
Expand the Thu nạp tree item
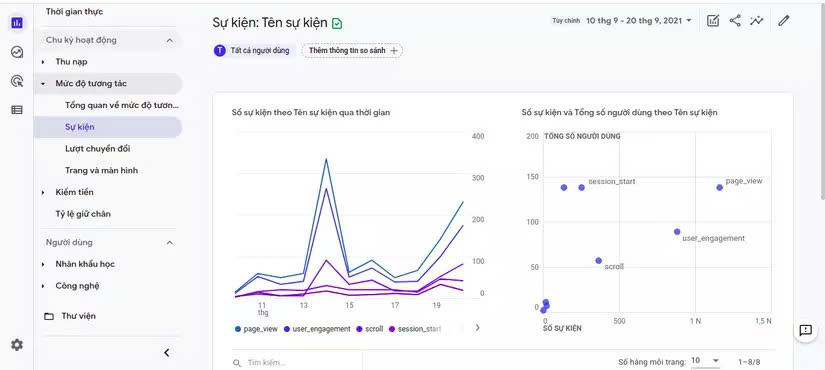pos(43,62)
